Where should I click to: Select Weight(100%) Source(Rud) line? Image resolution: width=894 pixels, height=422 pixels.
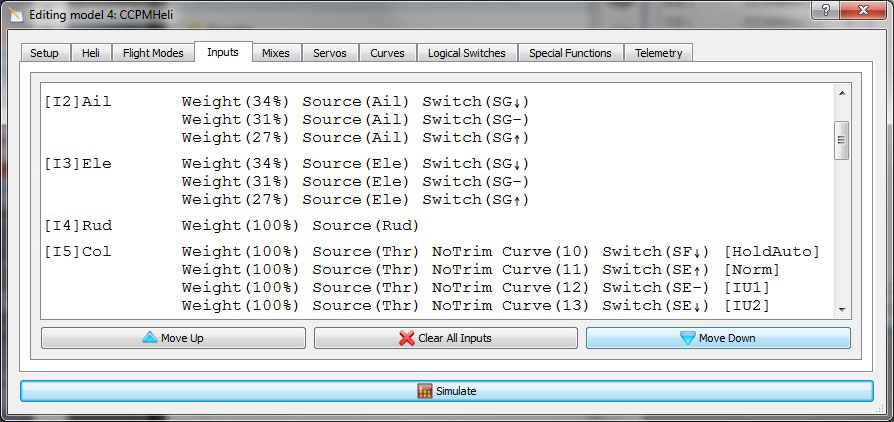[x=300, y=226]
